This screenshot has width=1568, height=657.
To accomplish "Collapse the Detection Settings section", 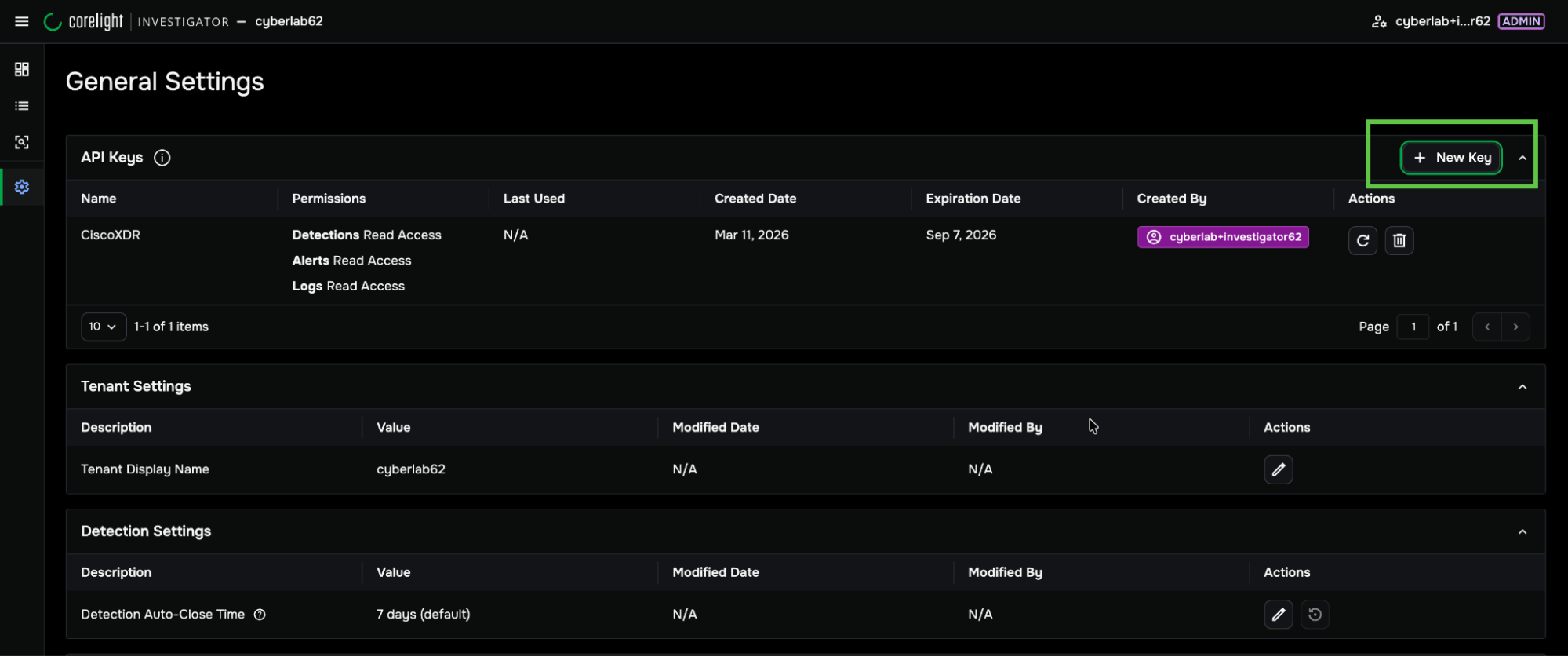I will click(1522, 532).
